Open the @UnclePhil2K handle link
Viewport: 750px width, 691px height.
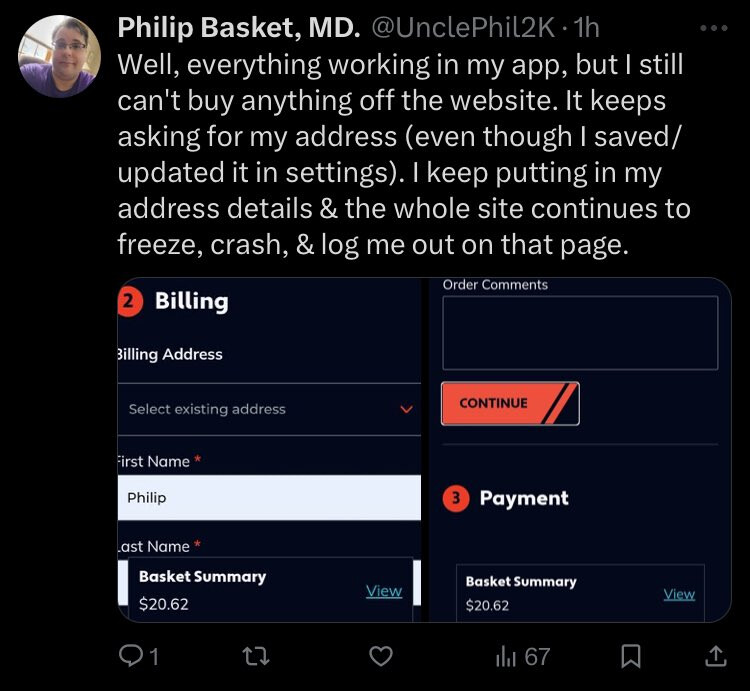point(463,28)
